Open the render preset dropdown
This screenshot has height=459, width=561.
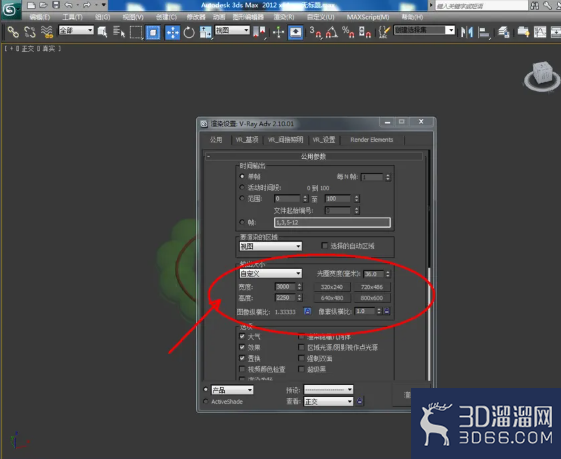pos(328,389)
